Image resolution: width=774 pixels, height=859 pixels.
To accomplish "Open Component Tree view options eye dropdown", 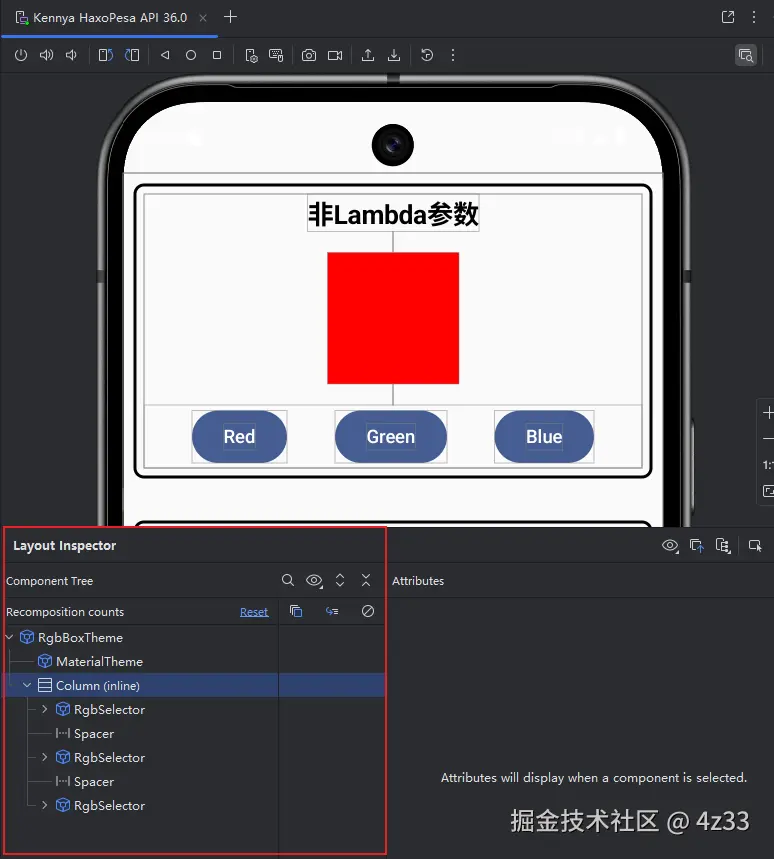I will click(314, 580).
